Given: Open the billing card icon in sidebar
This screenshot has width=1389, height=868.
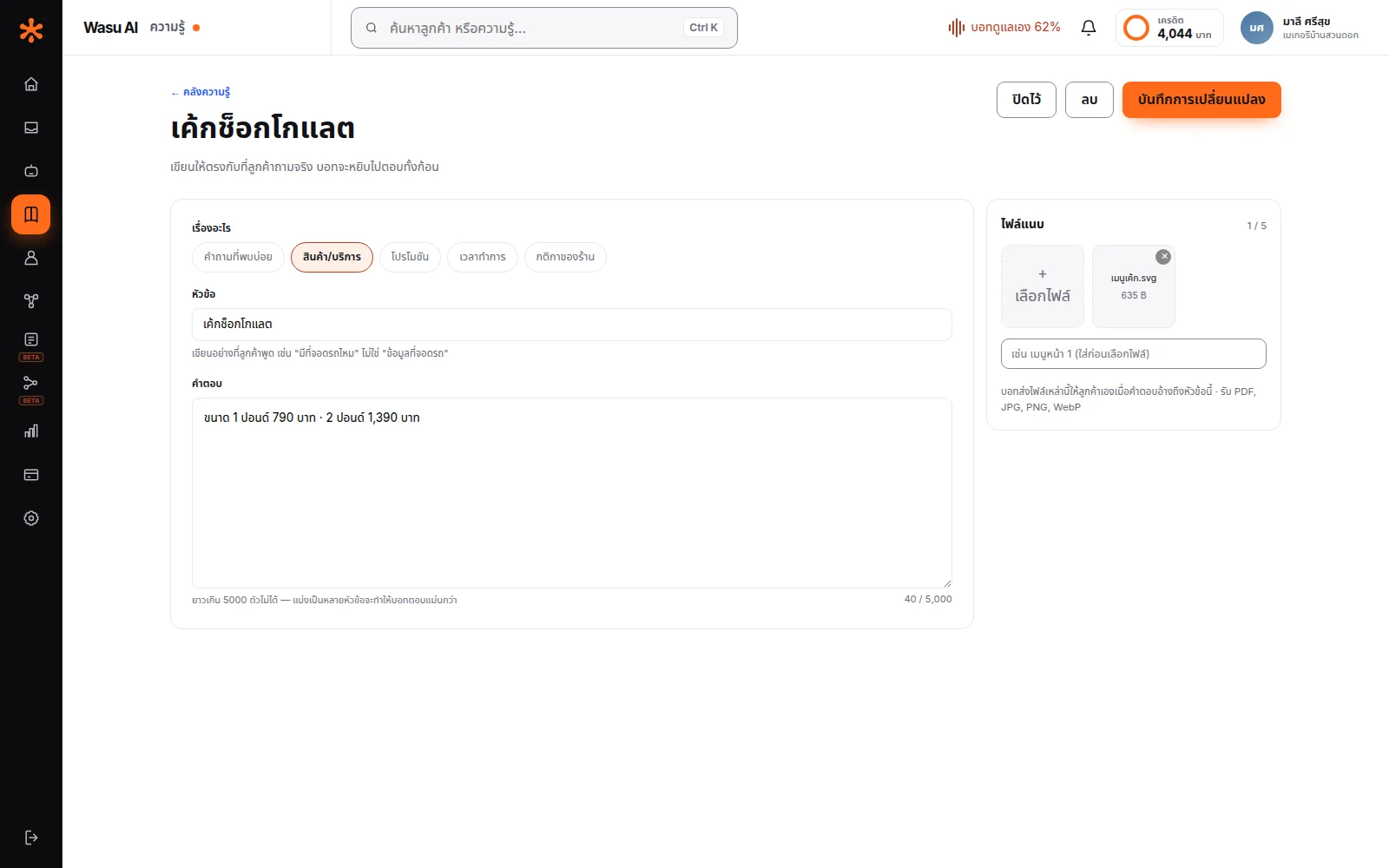Looking at the screenshot, I should point(31,475).
